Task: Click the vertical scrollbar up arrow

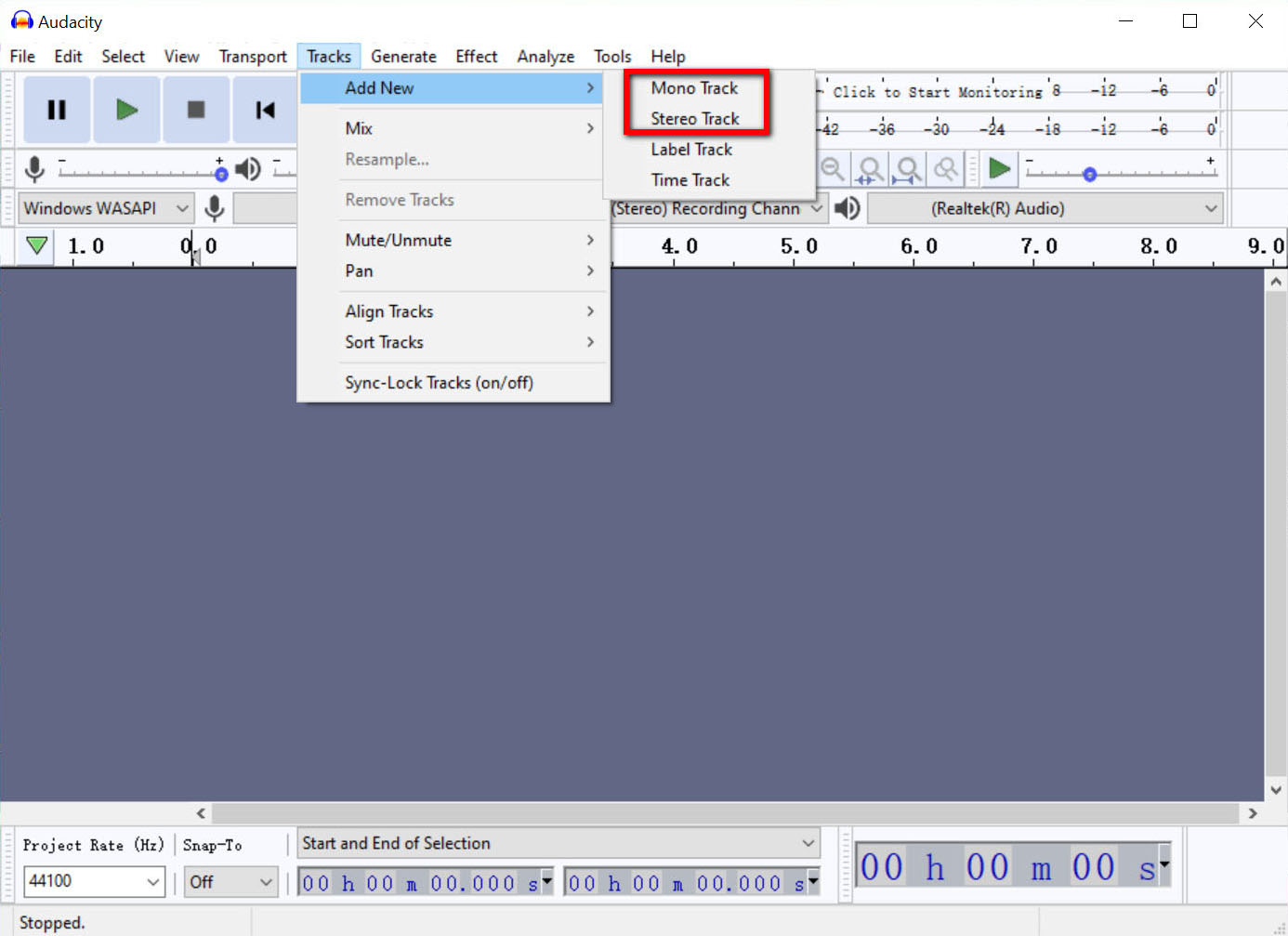Action: pyautogui.click(x=1276, y=282)
